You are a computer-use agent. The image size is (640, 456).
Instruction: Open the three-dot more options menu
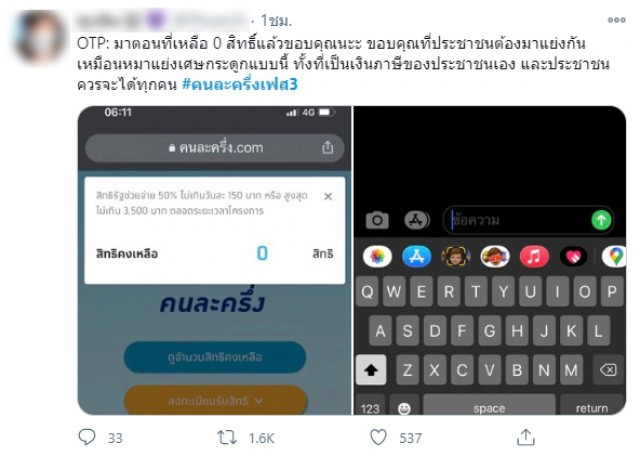pyautogui.click(x=616, y=20)
